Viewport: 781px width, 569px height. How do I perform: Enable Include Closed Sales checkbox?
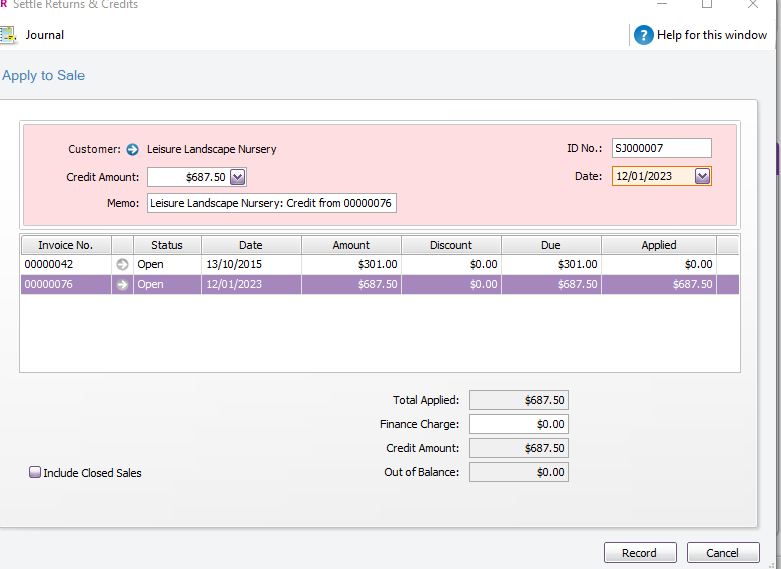point(35,472)
